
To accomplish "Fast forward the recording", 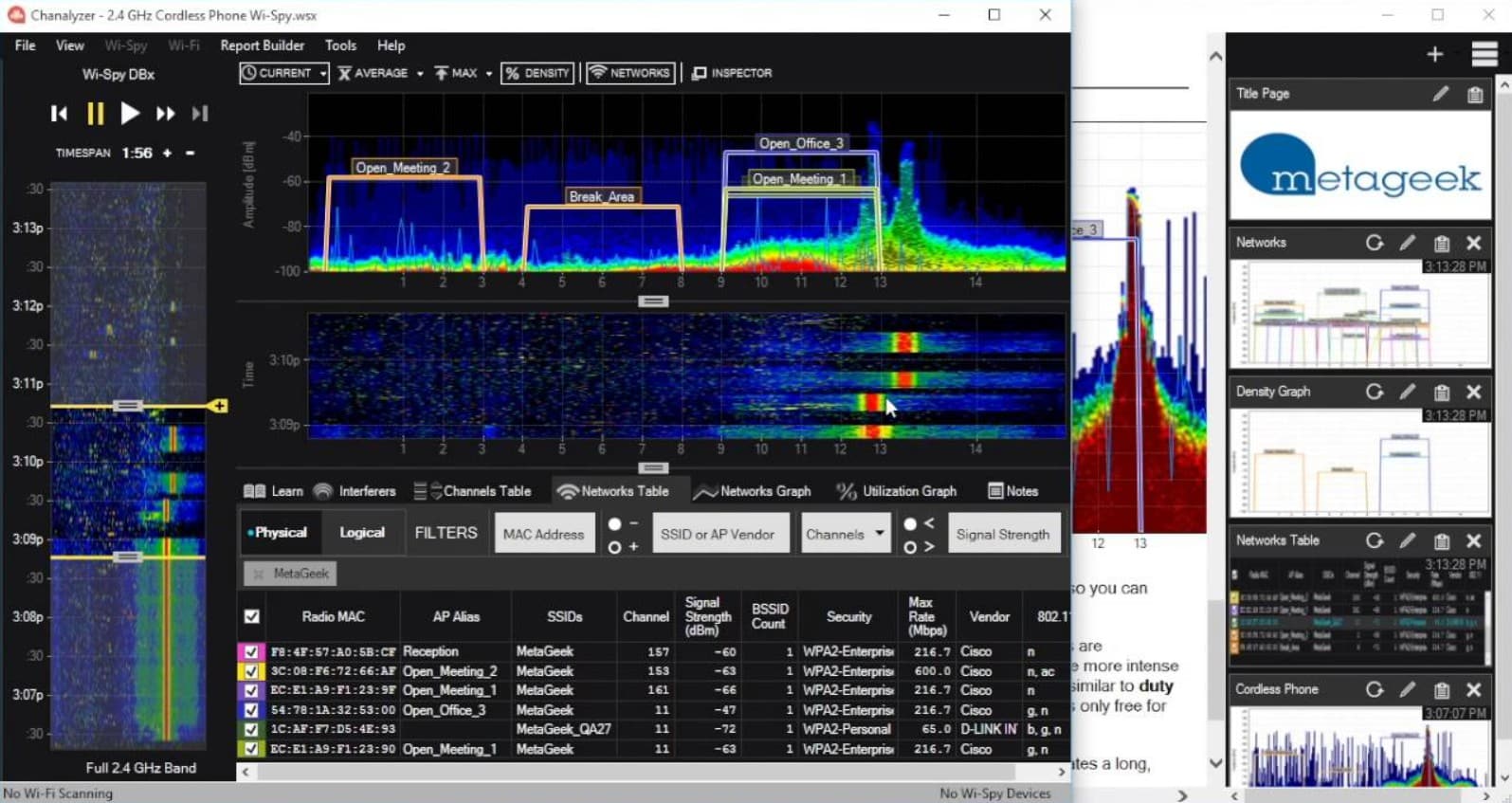I will (165, 114).
